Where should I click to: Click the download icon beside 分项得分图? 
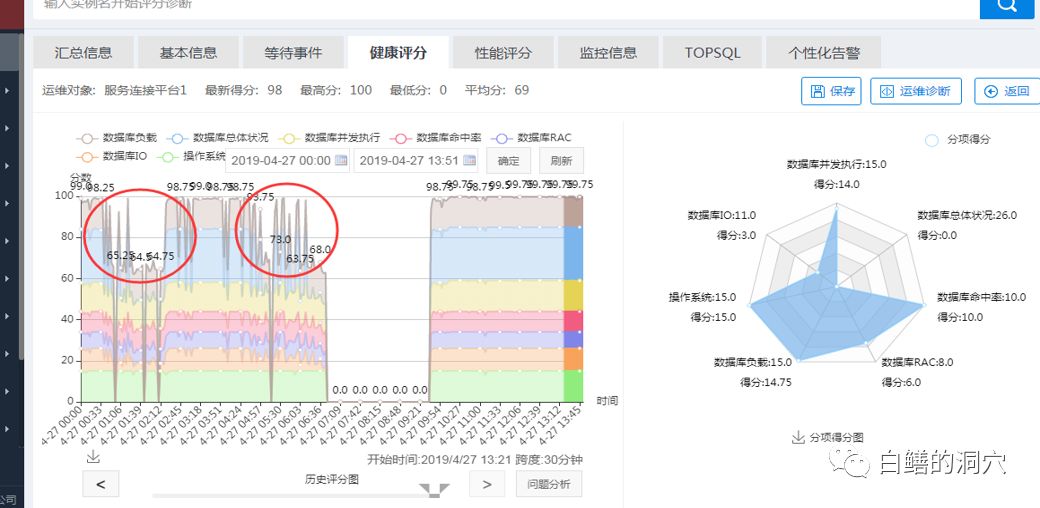pyautogui.click(x=799, y=437)
